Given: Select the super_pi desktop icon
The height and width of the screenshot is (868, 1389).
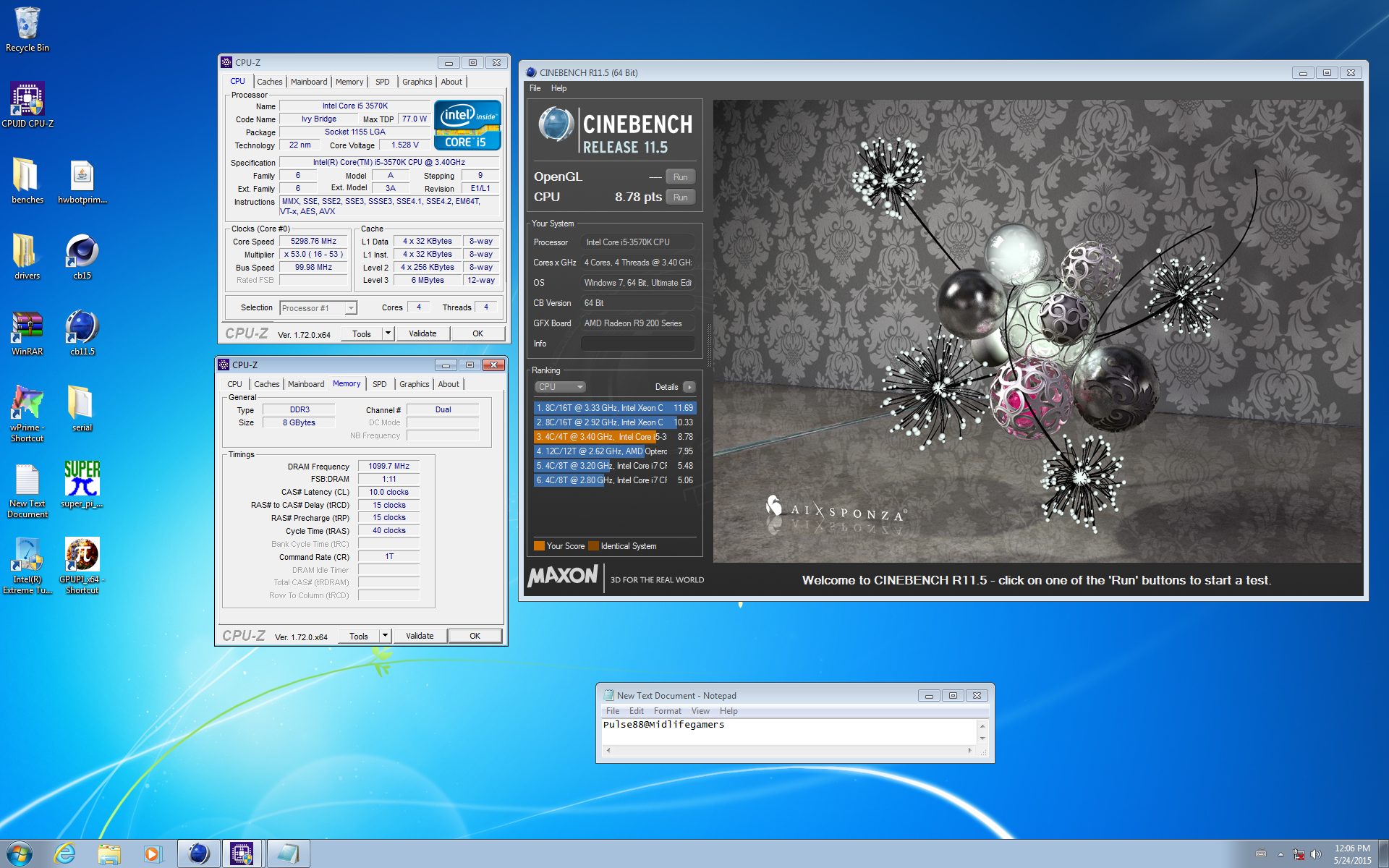Looking at the screenshot, I should pyautogui.click(x=82, y=485).
